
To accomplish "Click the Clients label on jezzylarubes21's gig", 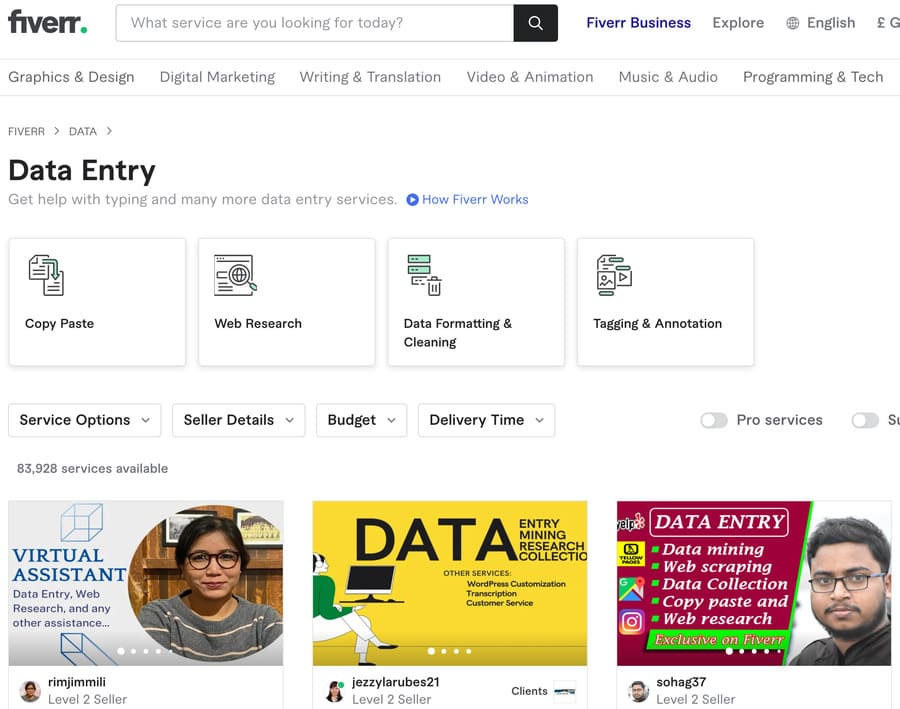I will [529, 691].
